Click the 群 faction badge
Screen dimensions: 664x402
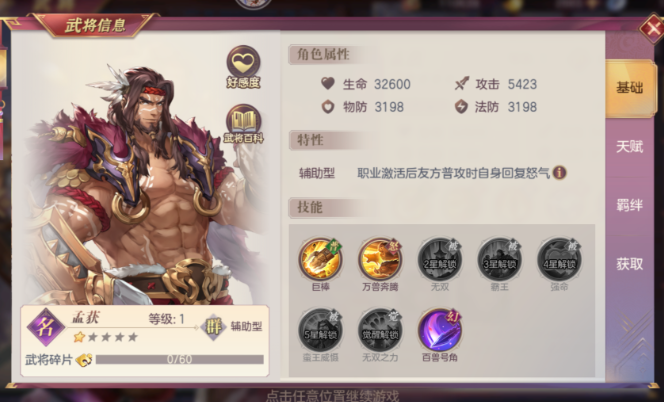(x=213, y=327)
